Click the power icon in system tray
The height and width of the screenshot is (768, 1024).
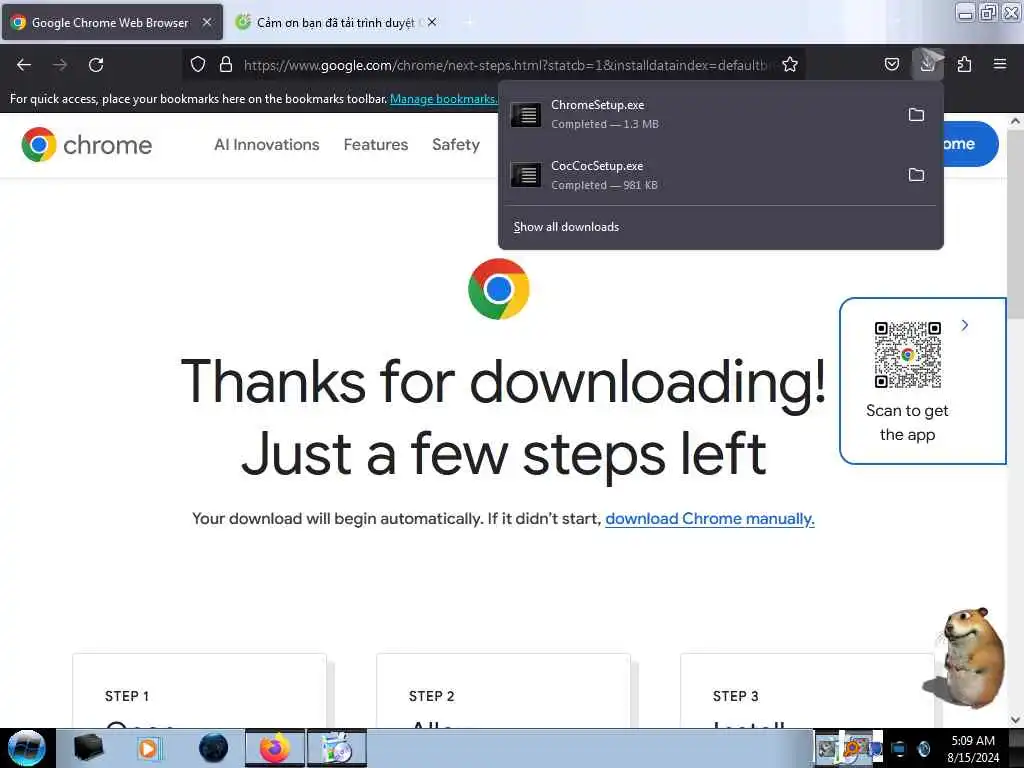923,748
